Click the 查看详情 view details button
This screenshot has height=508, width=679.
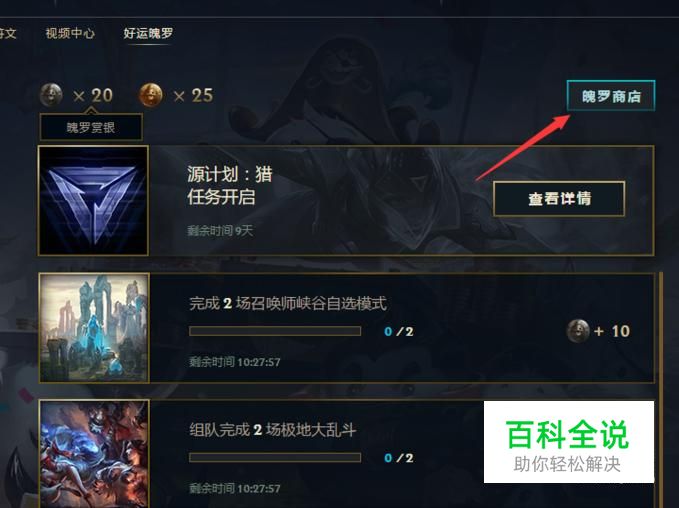[x=559, y=199]
